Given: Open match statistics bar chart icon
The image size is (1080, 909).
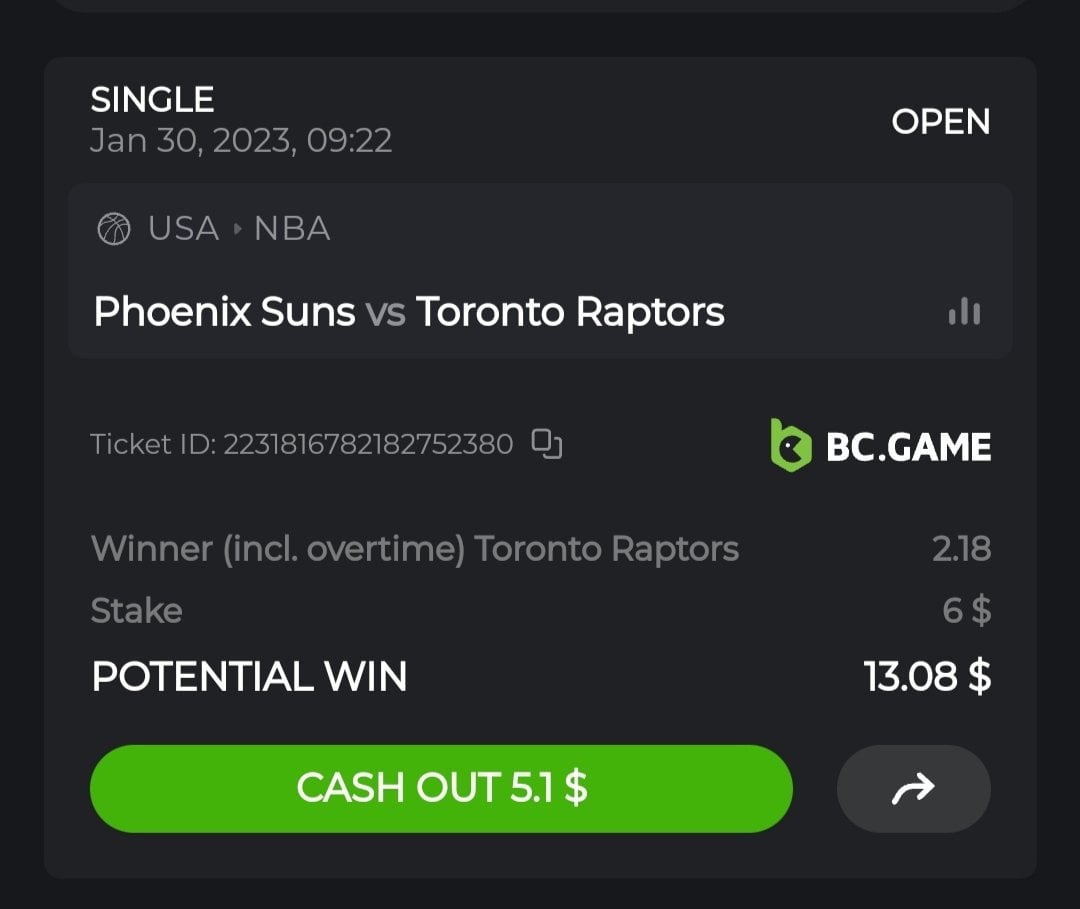Looking at the screenshot, I should (x=964, y=312).
